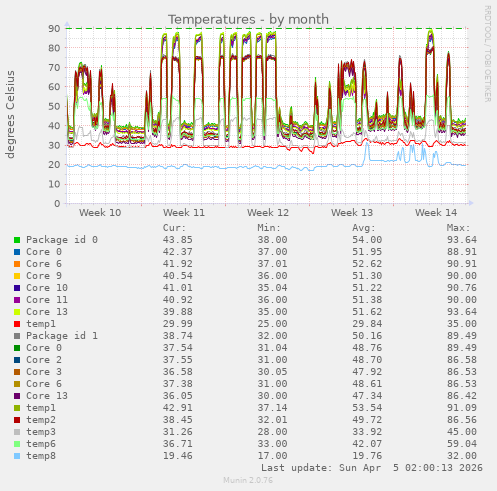This screenshot has width=497, height=491.
Task: Click the average value 50.16 for Package id 1
Action: 367,336
